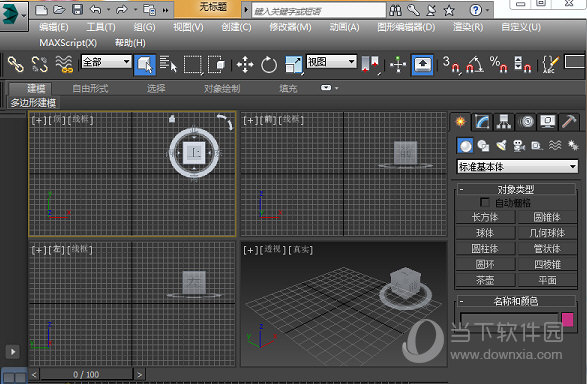Switch to Modify command panel tab
Viewport: 587px width, 384px height.
(x=482, y=122)
